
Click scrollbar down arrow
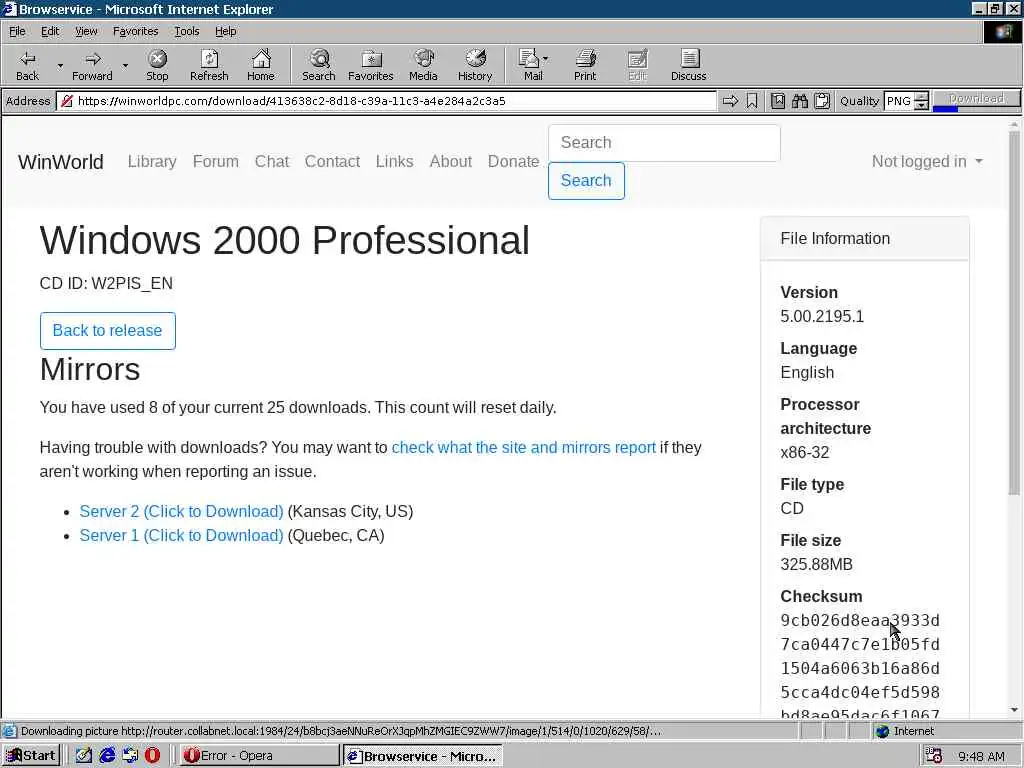click(x=1014, y=710)
